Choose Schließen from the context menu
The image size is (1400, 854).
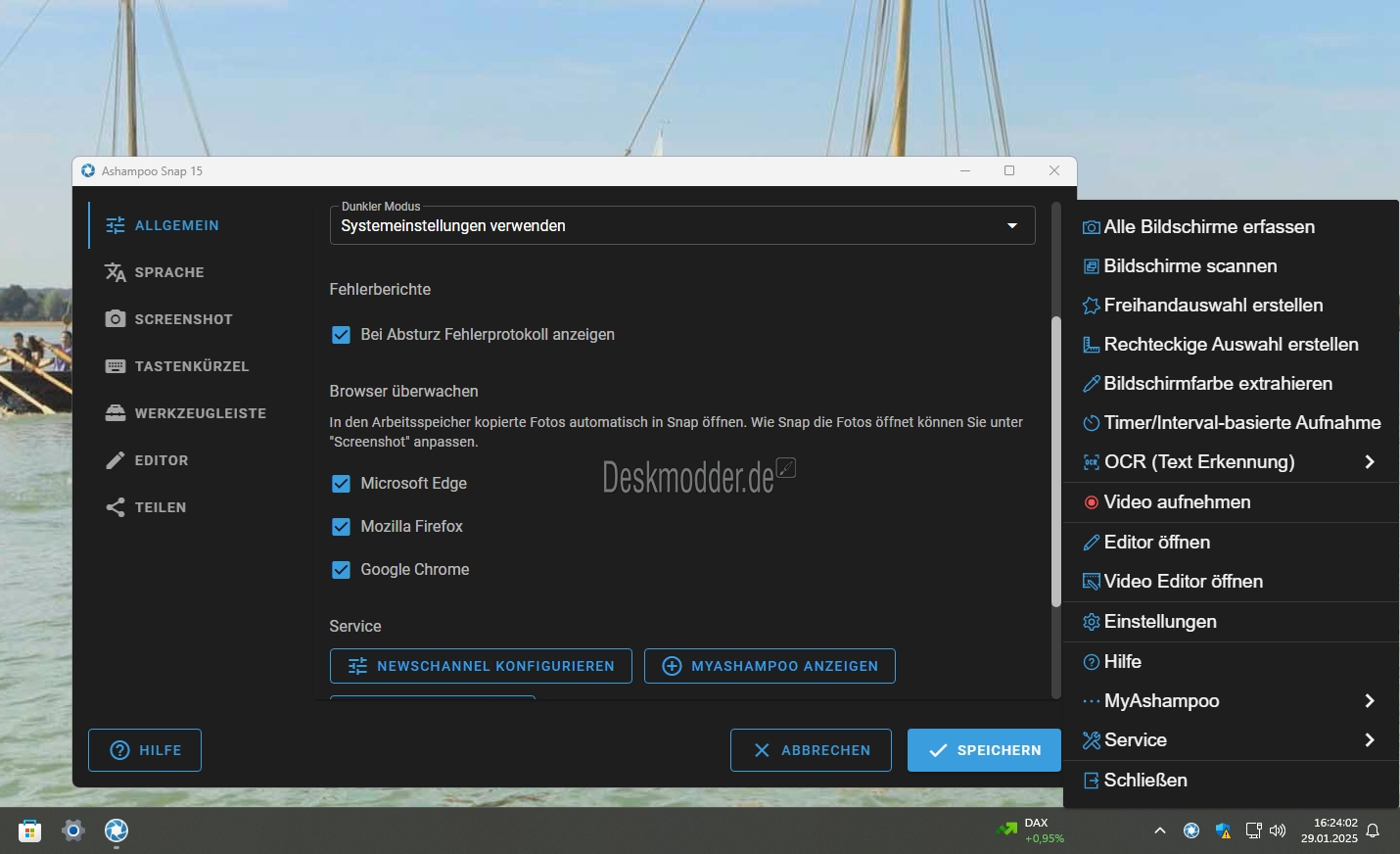tap(1231, 781)
